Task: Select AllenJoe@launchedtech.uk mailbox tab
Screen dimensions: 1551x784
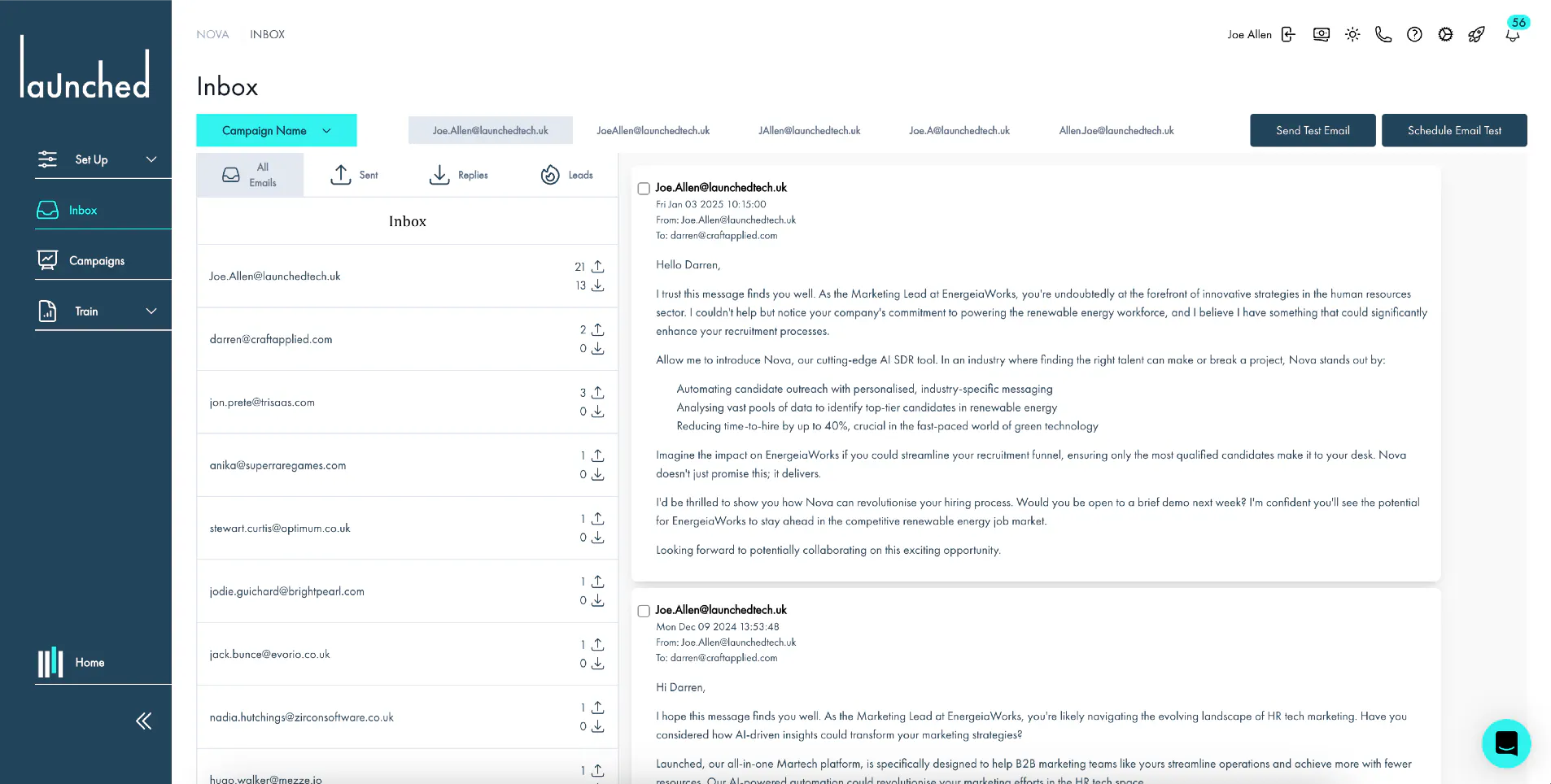Action: (1116, 130)
